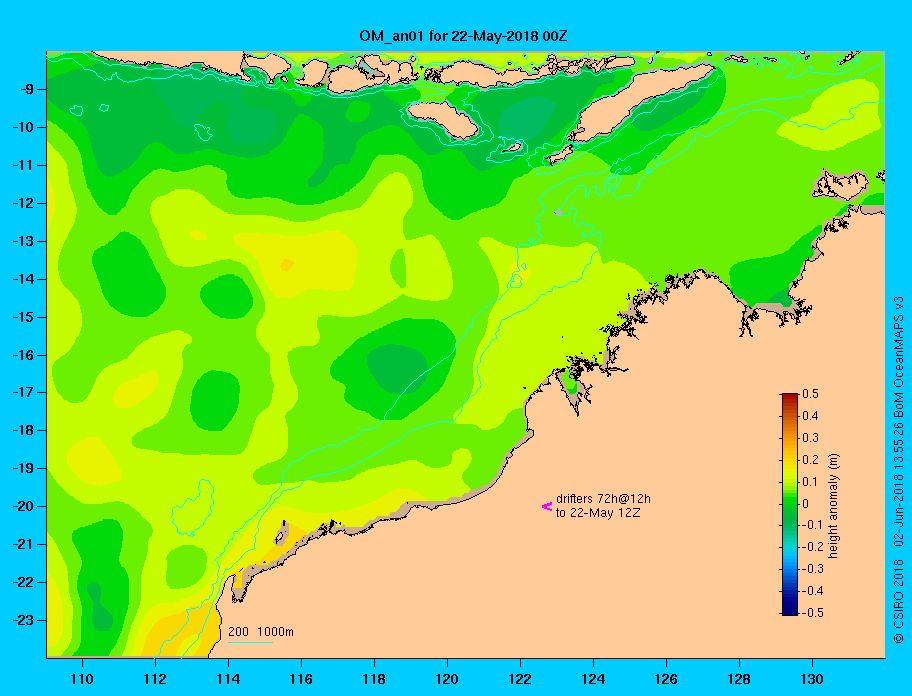Pick the green middle of the colour bar
Screen dimensions: 912x696
click(790, 504)
